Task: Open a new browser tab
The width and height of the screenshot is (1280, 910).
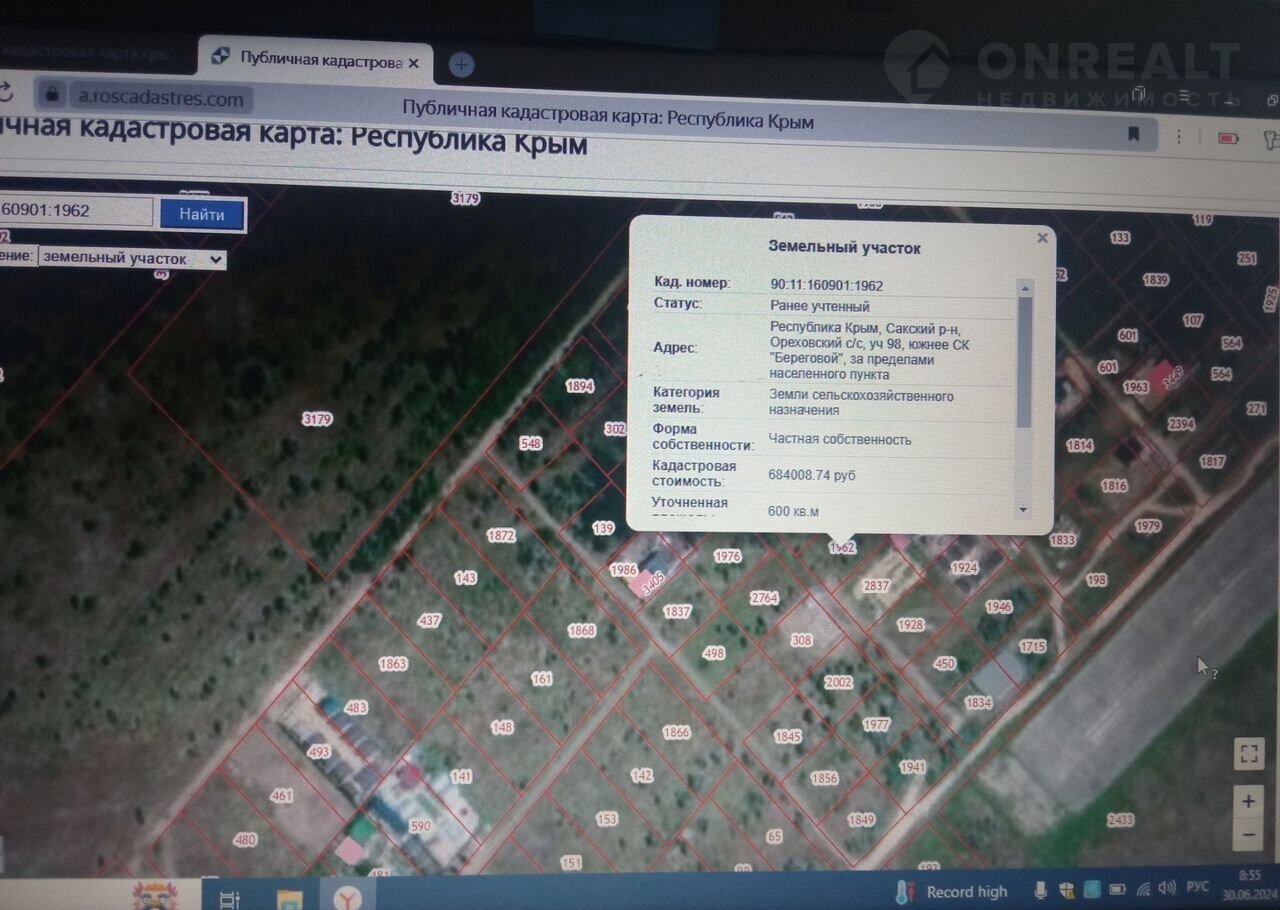Action: pos(461,65)
